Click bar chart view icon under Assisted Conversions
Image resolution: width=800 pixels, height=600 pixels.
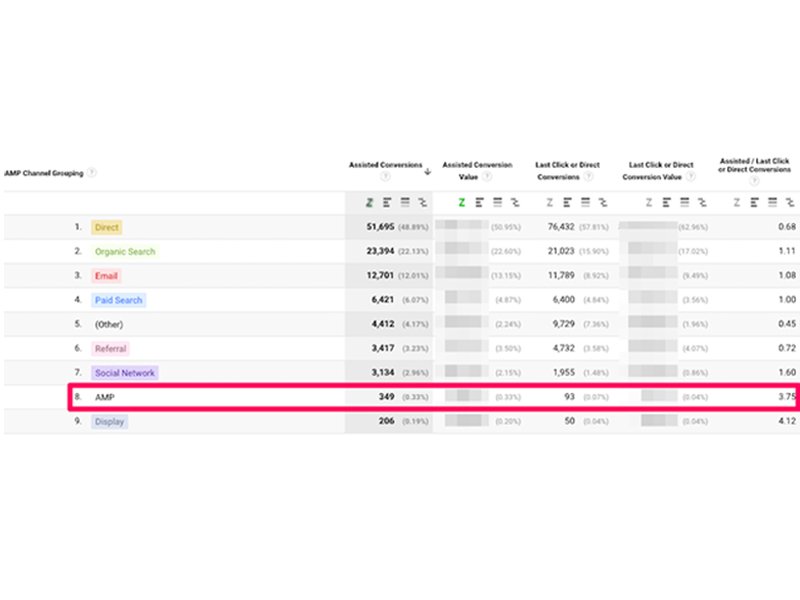pyautogui.click(x=386, y=202)
